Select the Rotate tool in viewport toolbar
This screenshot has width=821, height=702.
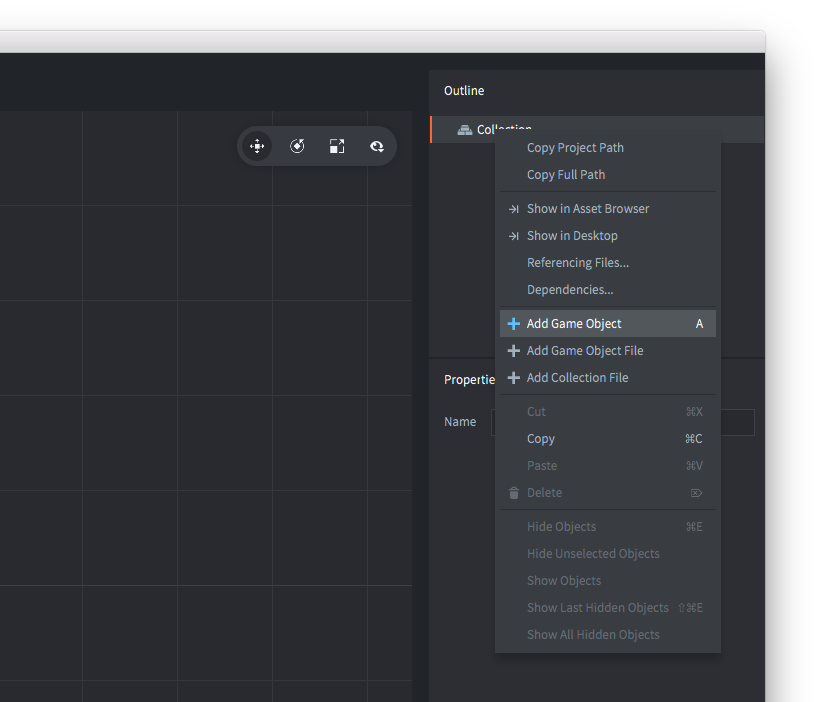click(x=297, y=146)
